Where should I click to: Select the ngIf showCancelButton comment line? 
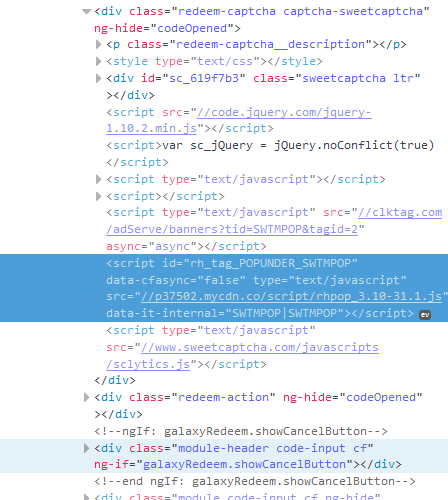click(241, 431)
